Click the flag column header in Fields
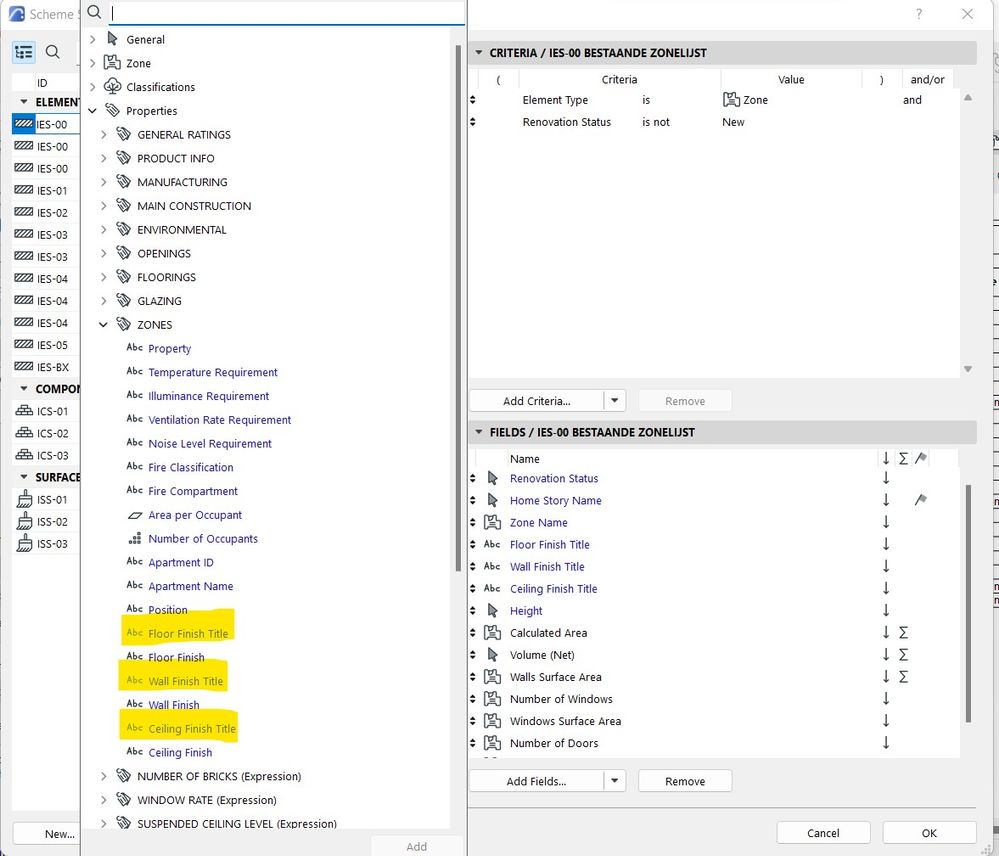This screenshot has height=856, width=999. point(921,459)
